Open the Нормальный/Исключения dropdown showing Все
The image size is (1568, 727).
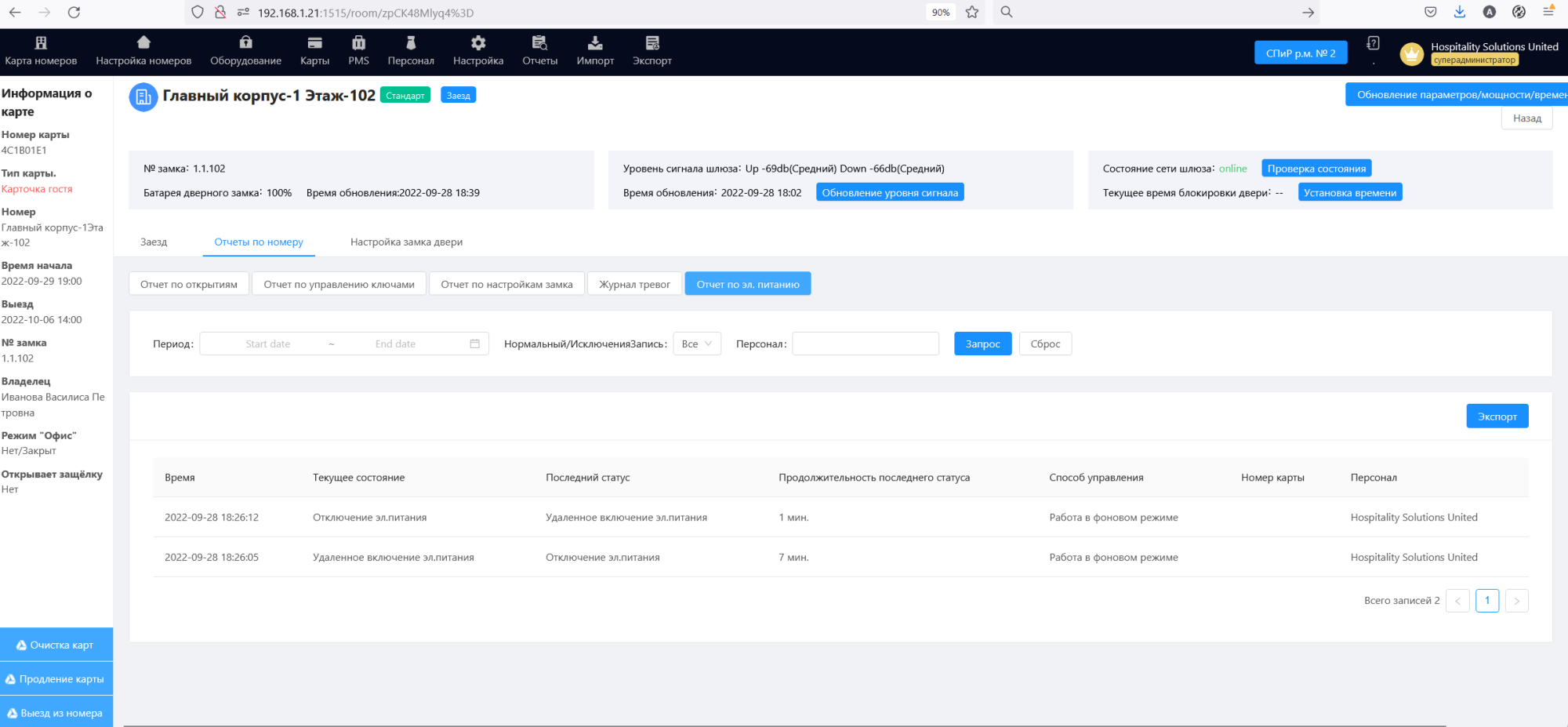(x=696, y=344)
